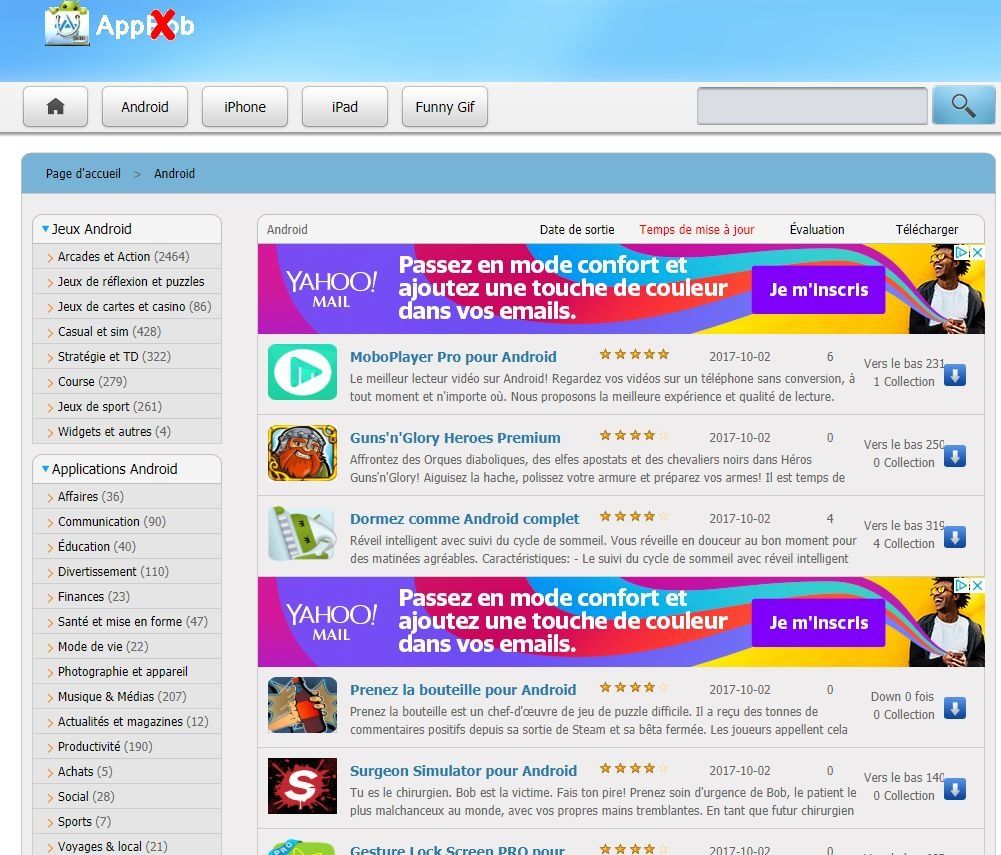Click the AppXob site logo icon

66,24
